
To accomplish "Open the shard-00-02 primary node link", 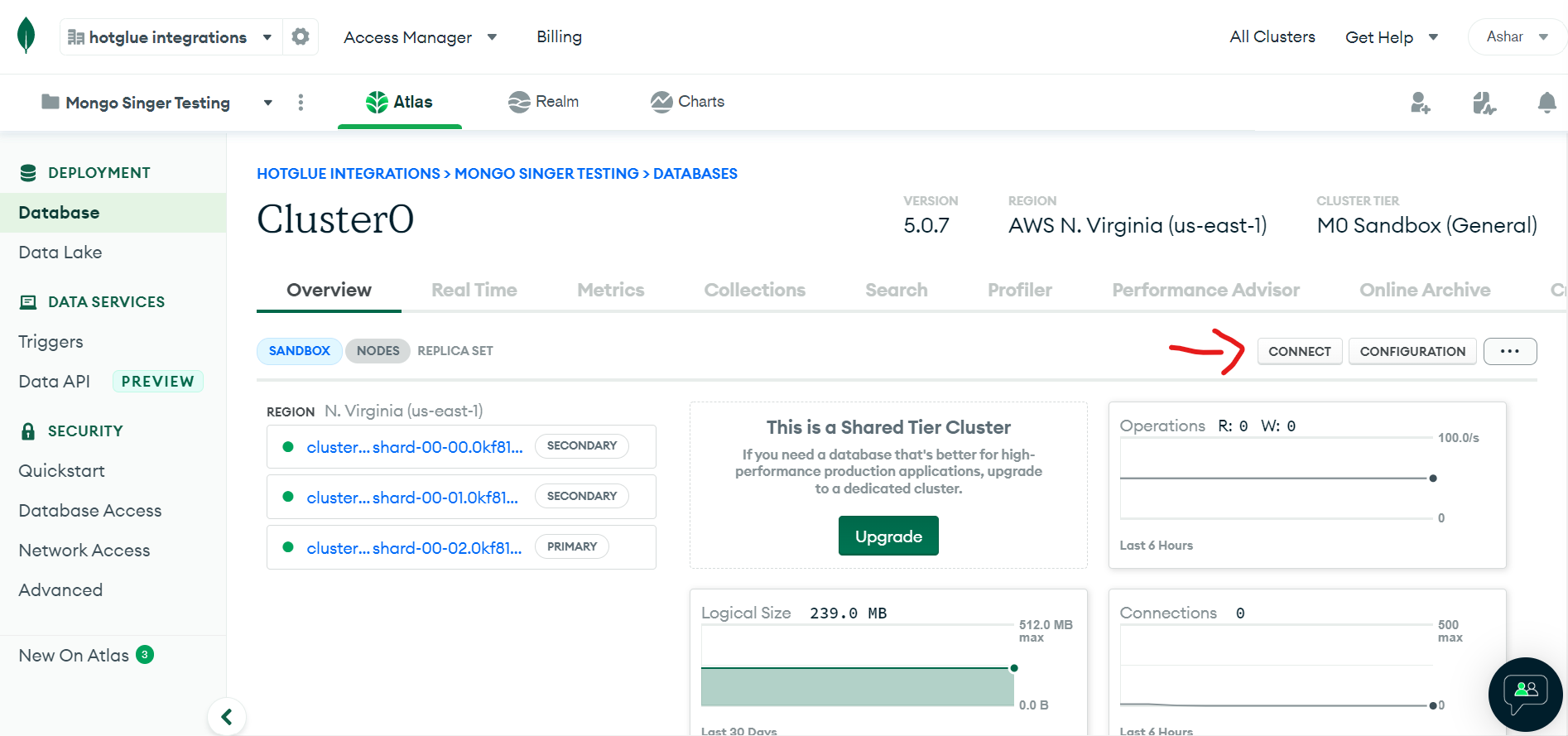I will tap(414, 547).
